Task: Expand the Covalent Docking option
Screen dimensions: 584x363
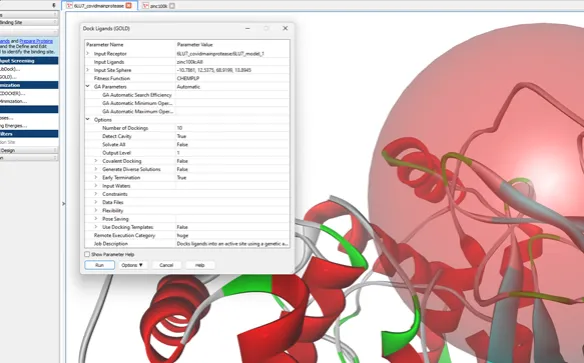Action: click(96, 161)
